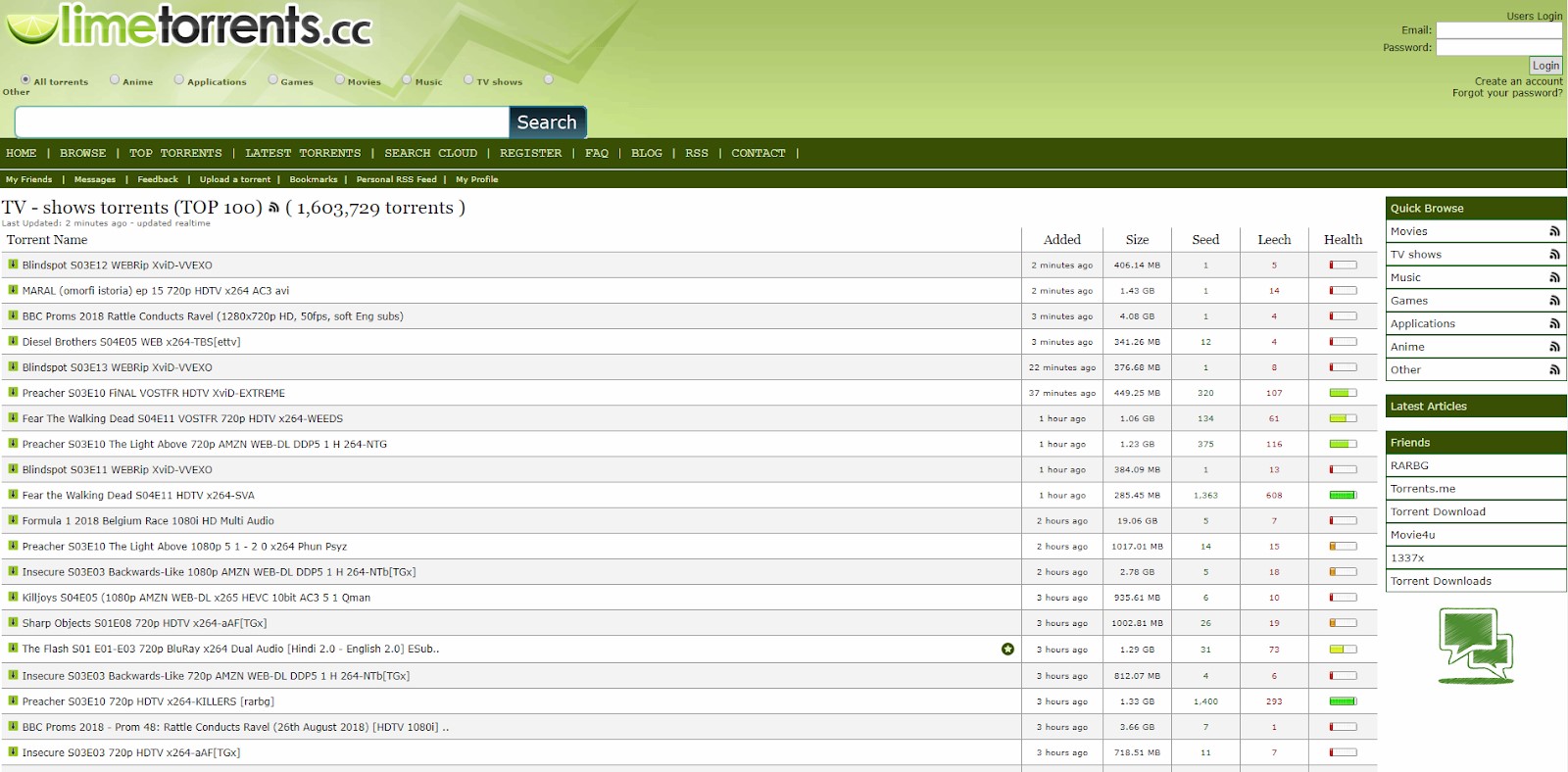Sort by Seed column header
This screenshot has height=772, width=1568.
[x=1205, y=239]
